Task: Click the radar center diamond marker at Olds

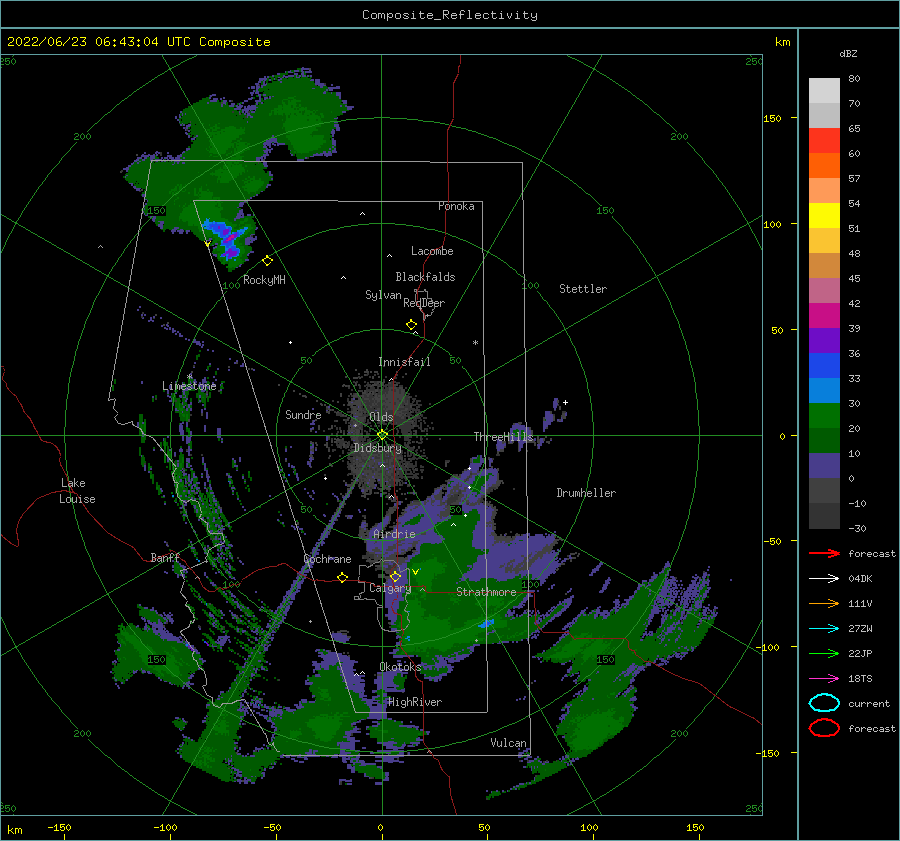Action: 382,435
